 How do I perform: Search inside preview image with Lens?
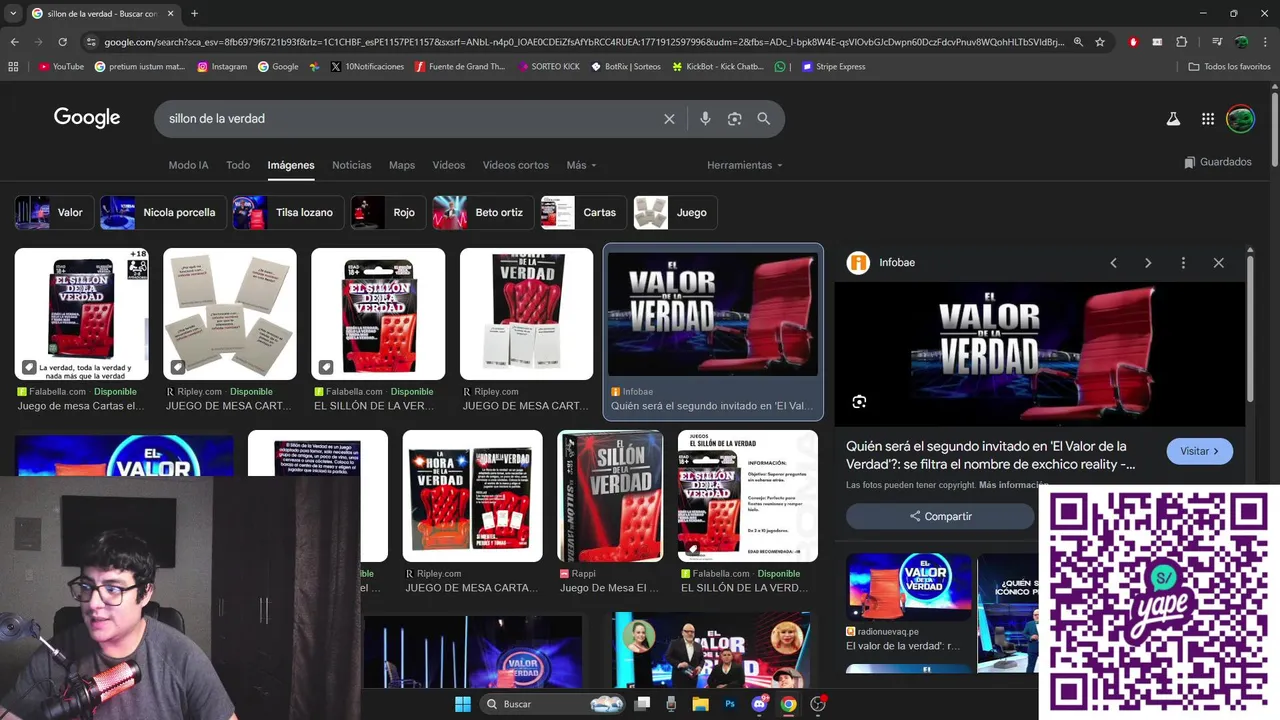tap(859, 402)
